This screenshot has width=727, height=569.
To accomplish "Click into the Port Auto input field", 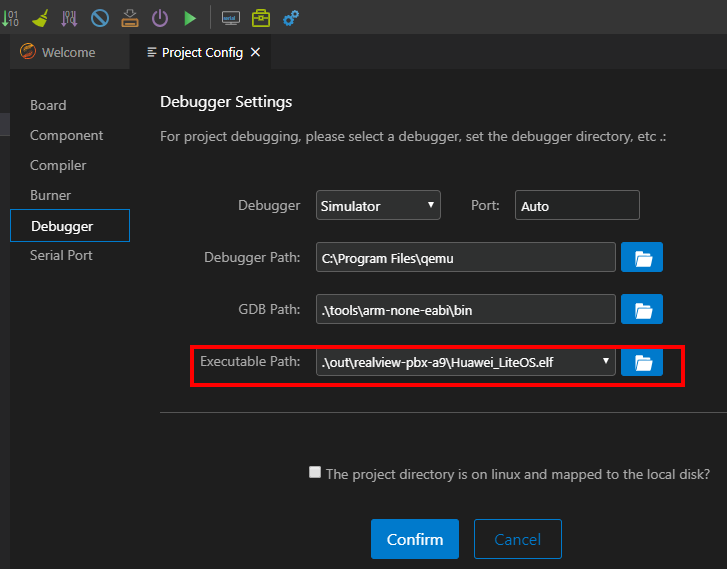I will click(577, 206).
